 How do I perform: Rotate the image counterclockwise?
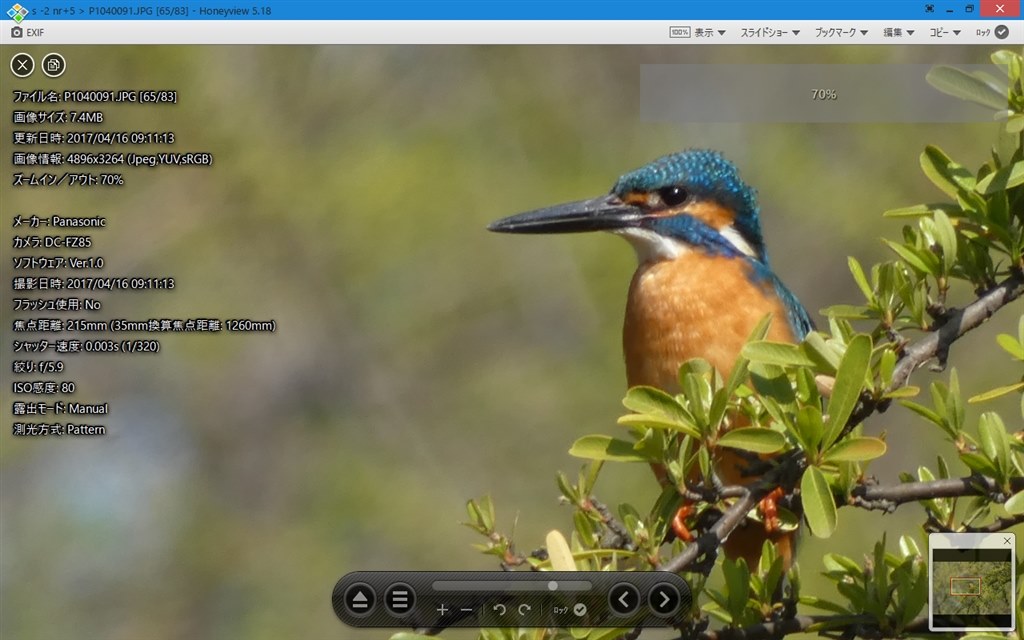pos(499,608)
